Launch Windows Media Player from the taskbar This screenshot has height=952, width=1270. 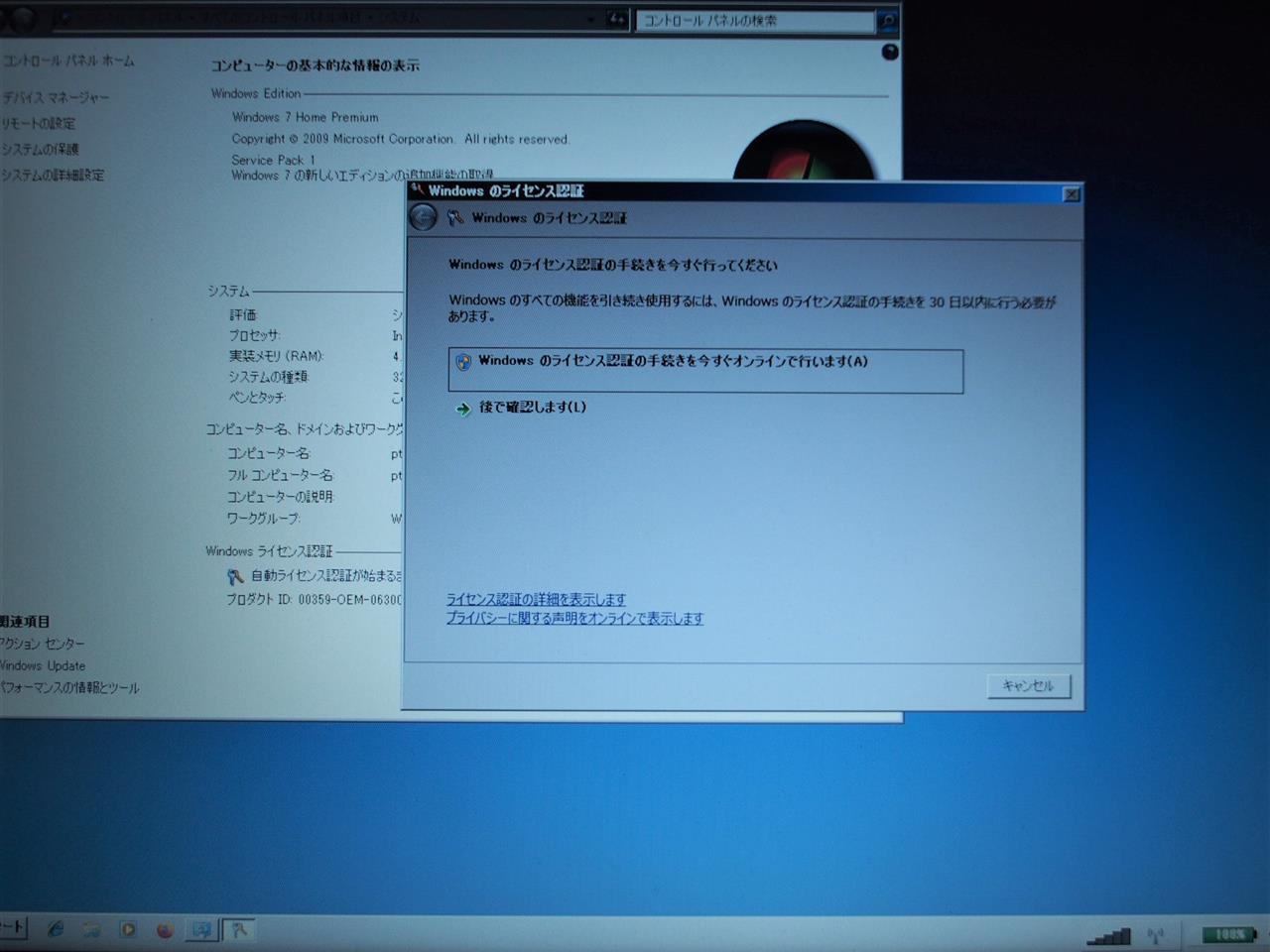point(128,929)
